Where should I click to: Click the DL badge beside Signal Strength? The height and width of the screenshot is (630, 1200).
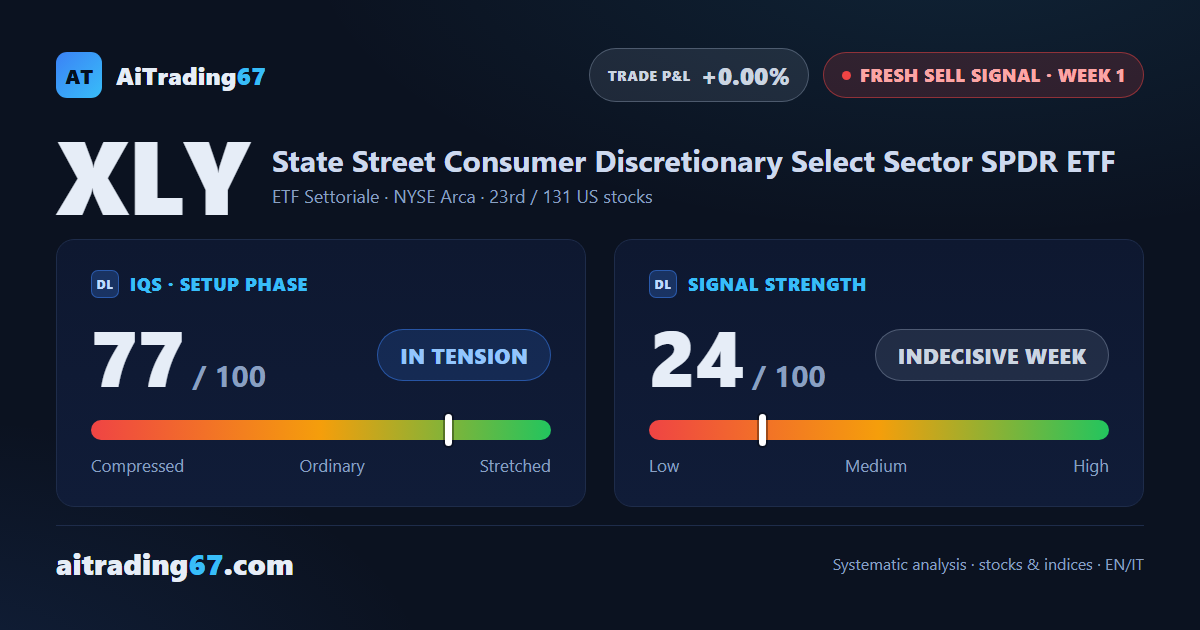pyautogui.click(x=663, y=284)
